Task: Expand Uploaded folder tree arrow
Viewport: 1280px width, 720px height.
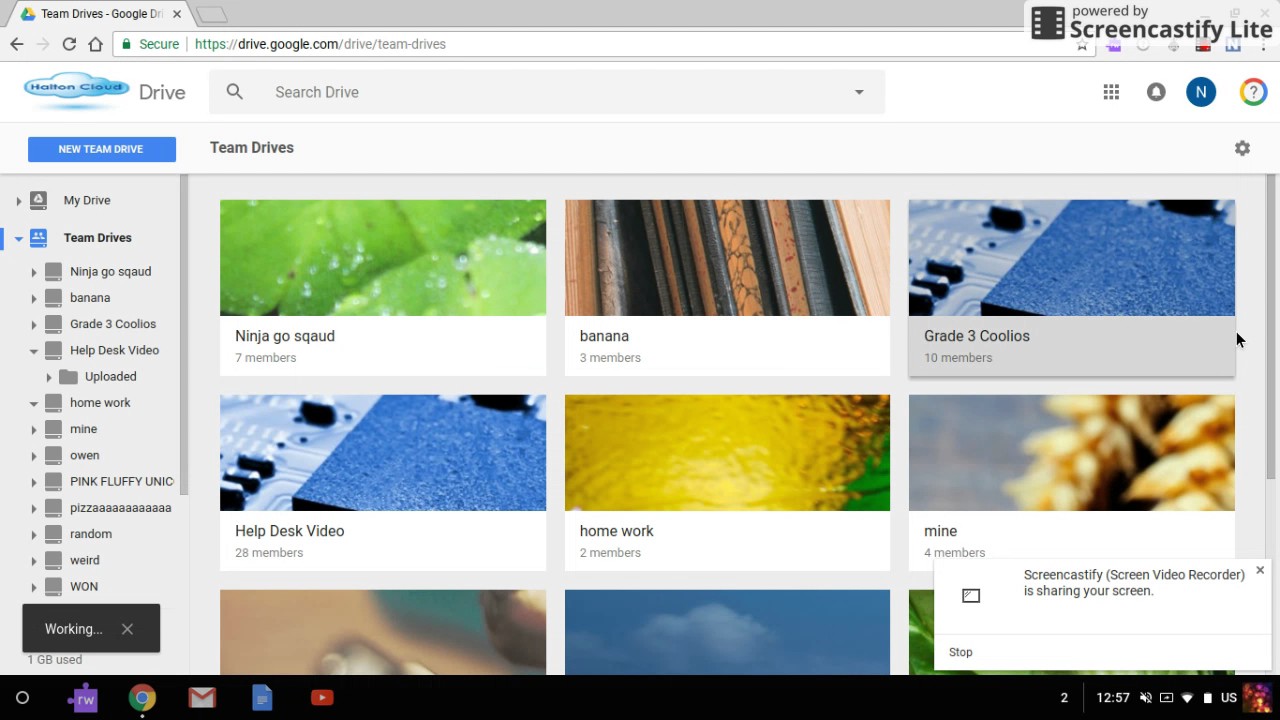Action: tap(48, 377)
